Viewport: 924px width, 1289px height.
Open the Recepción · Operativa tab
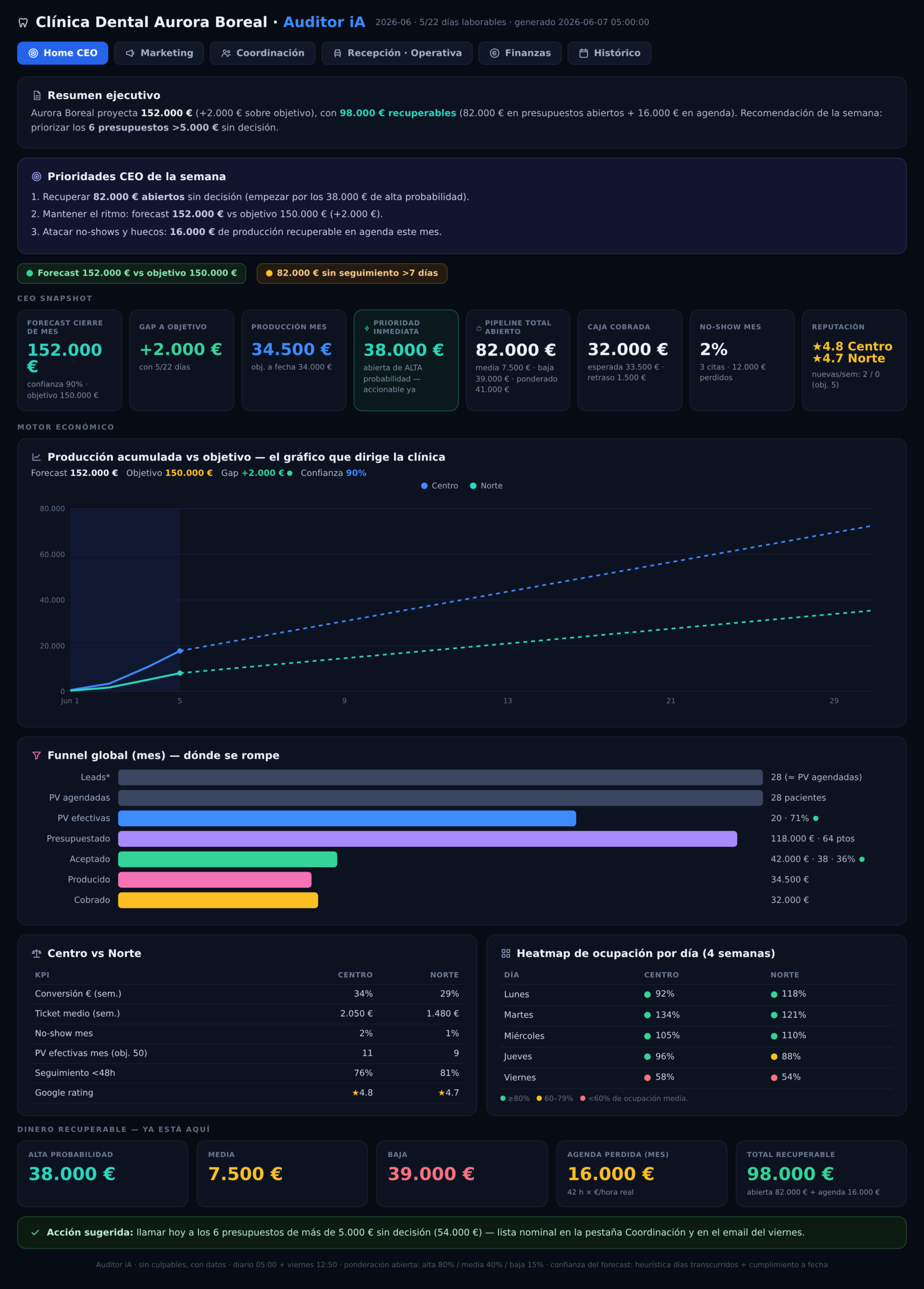tap(397, 53)
